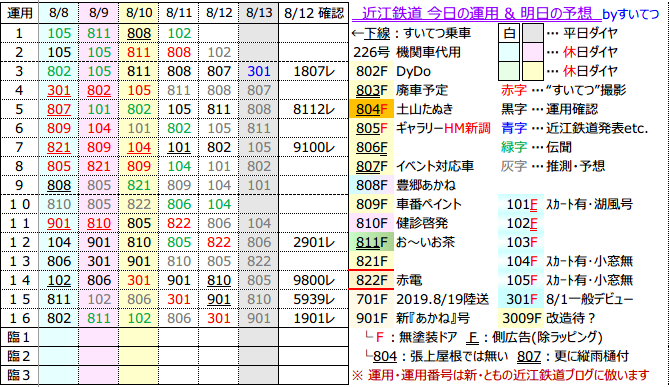Select the 808F 豊郷あかね entry
This screenshot has height=387, width=669.
[x=403, y=185]
